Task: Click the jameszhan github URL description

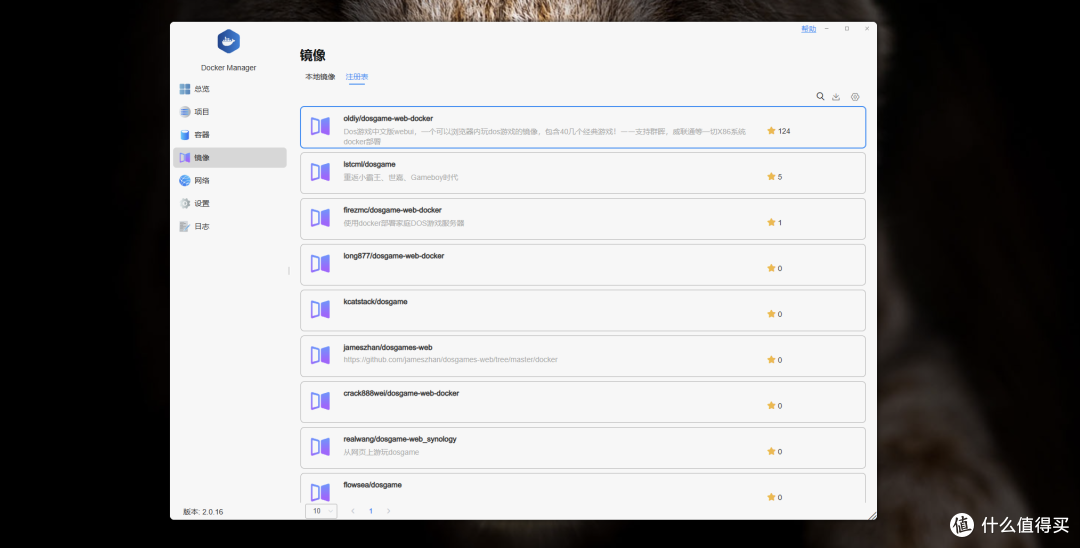Action: [450, 359]
